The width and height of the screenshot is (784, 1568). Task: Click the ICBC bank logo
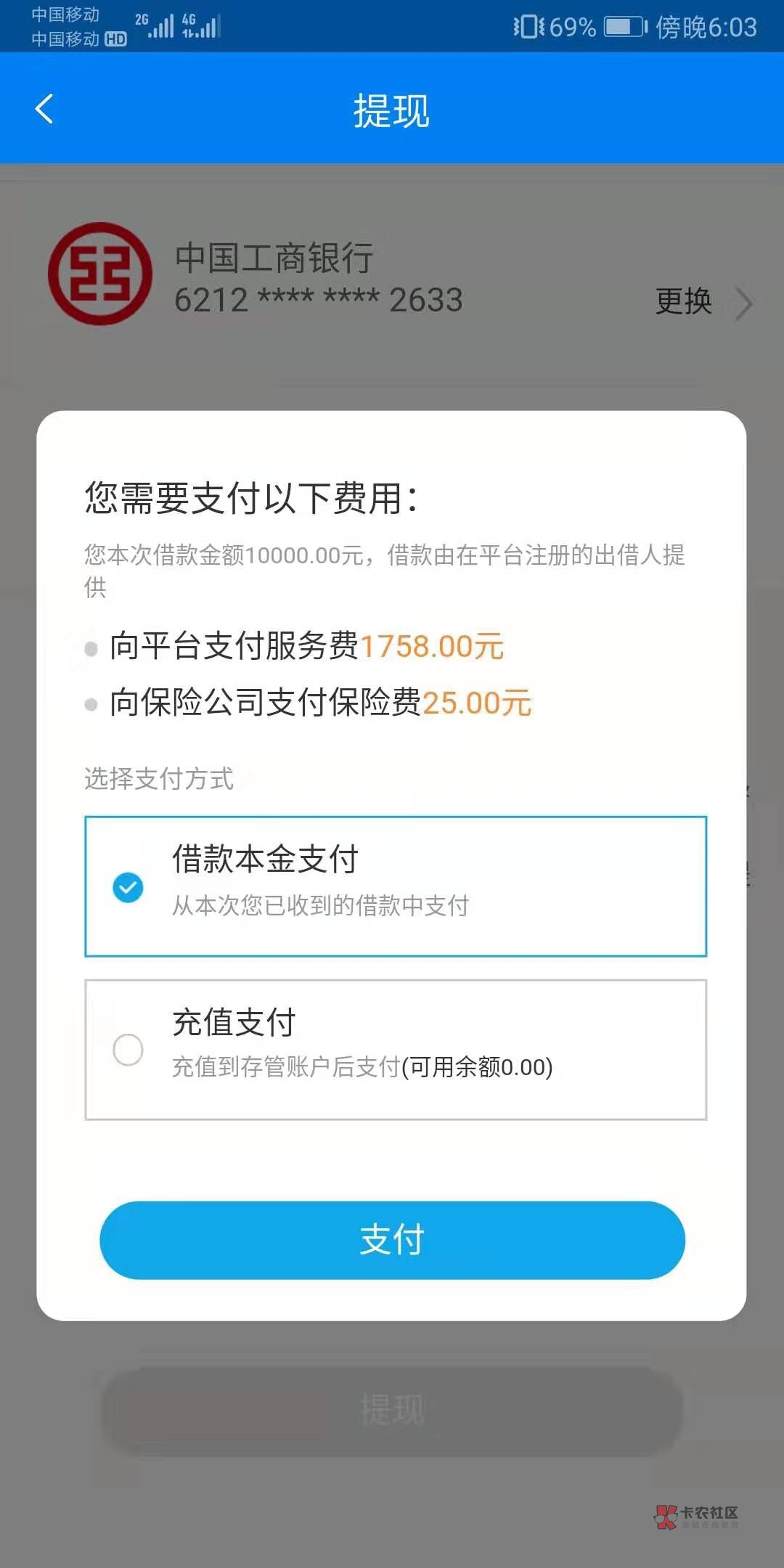pos(100,274)
